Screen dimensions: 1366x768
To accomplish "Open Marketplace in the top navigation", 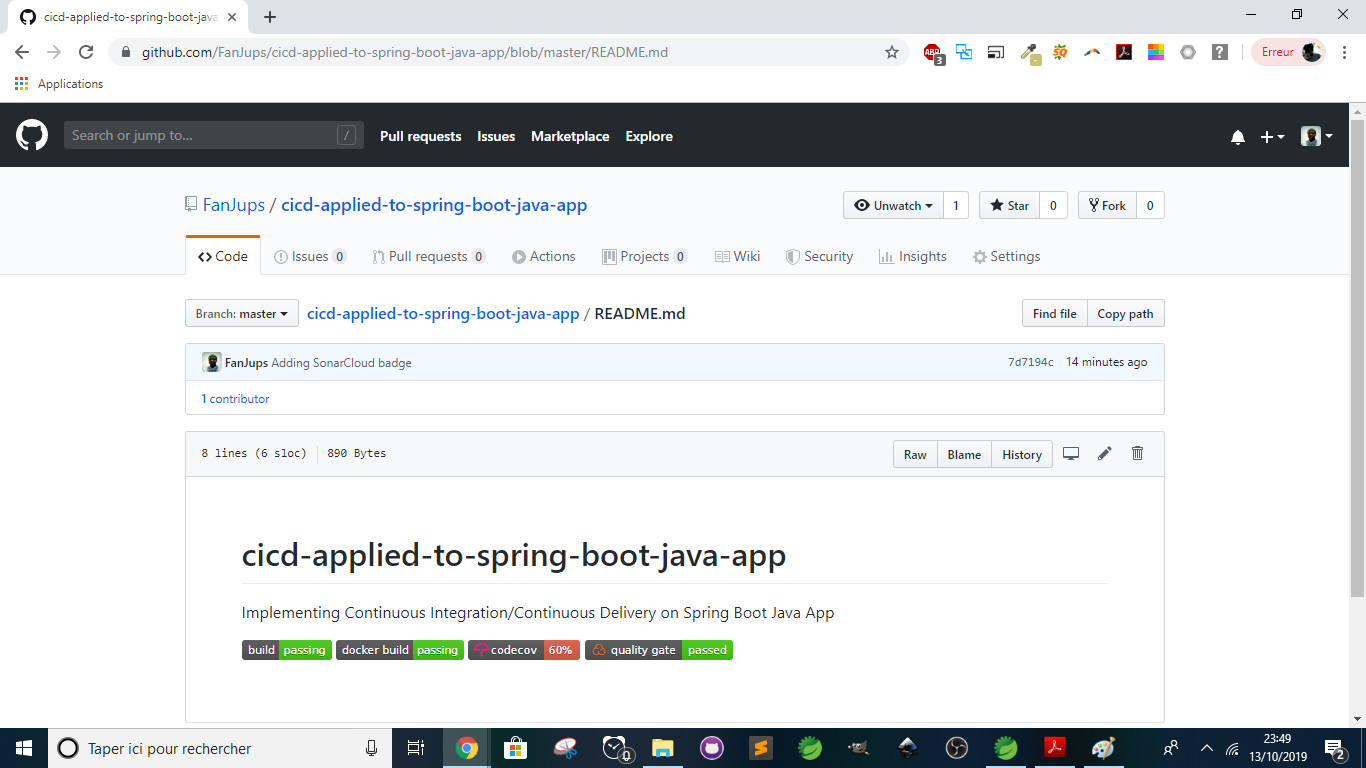I will (569, 136).
